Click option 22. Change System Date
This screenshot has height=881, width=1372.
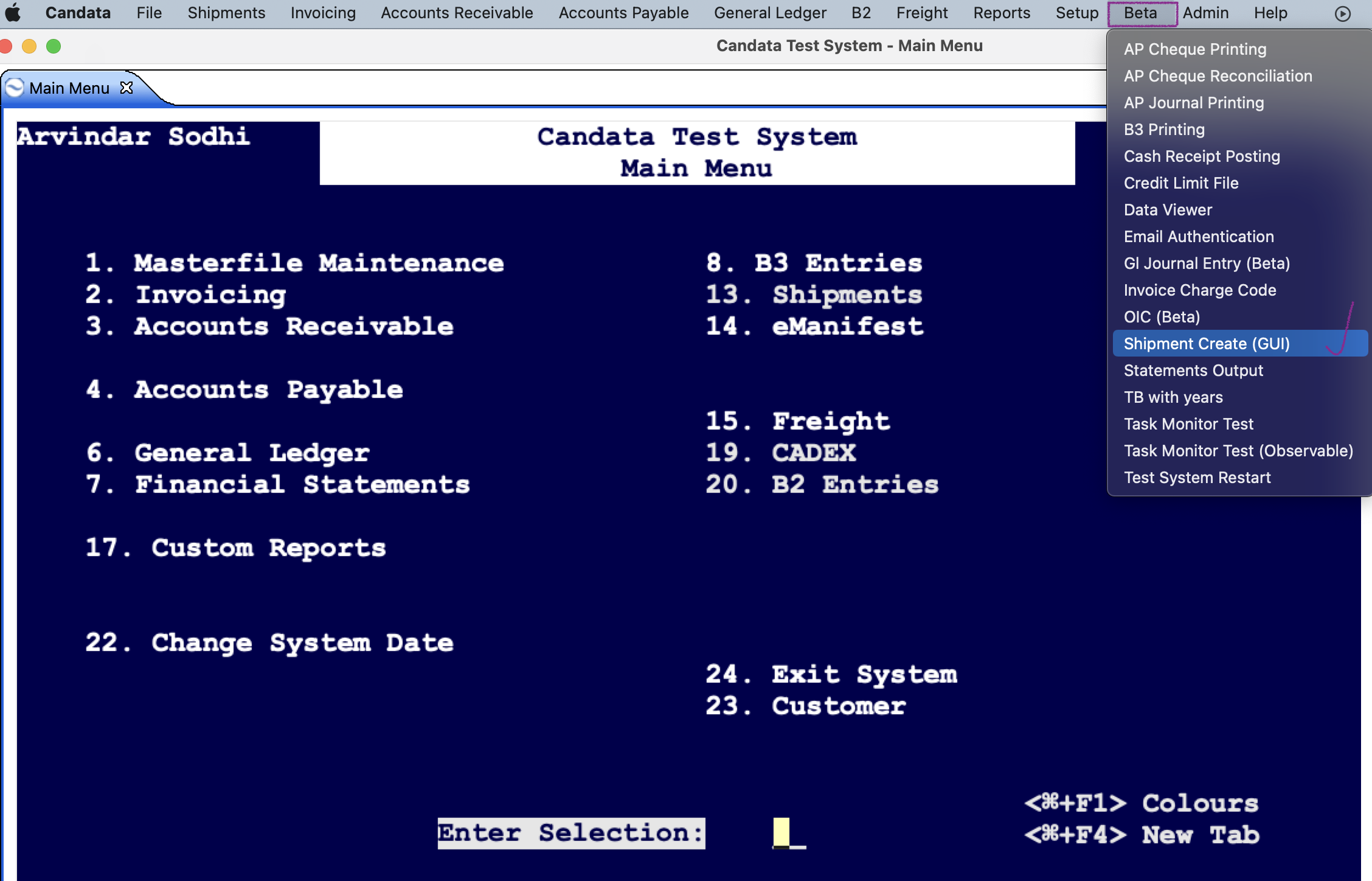pos(269,642)
